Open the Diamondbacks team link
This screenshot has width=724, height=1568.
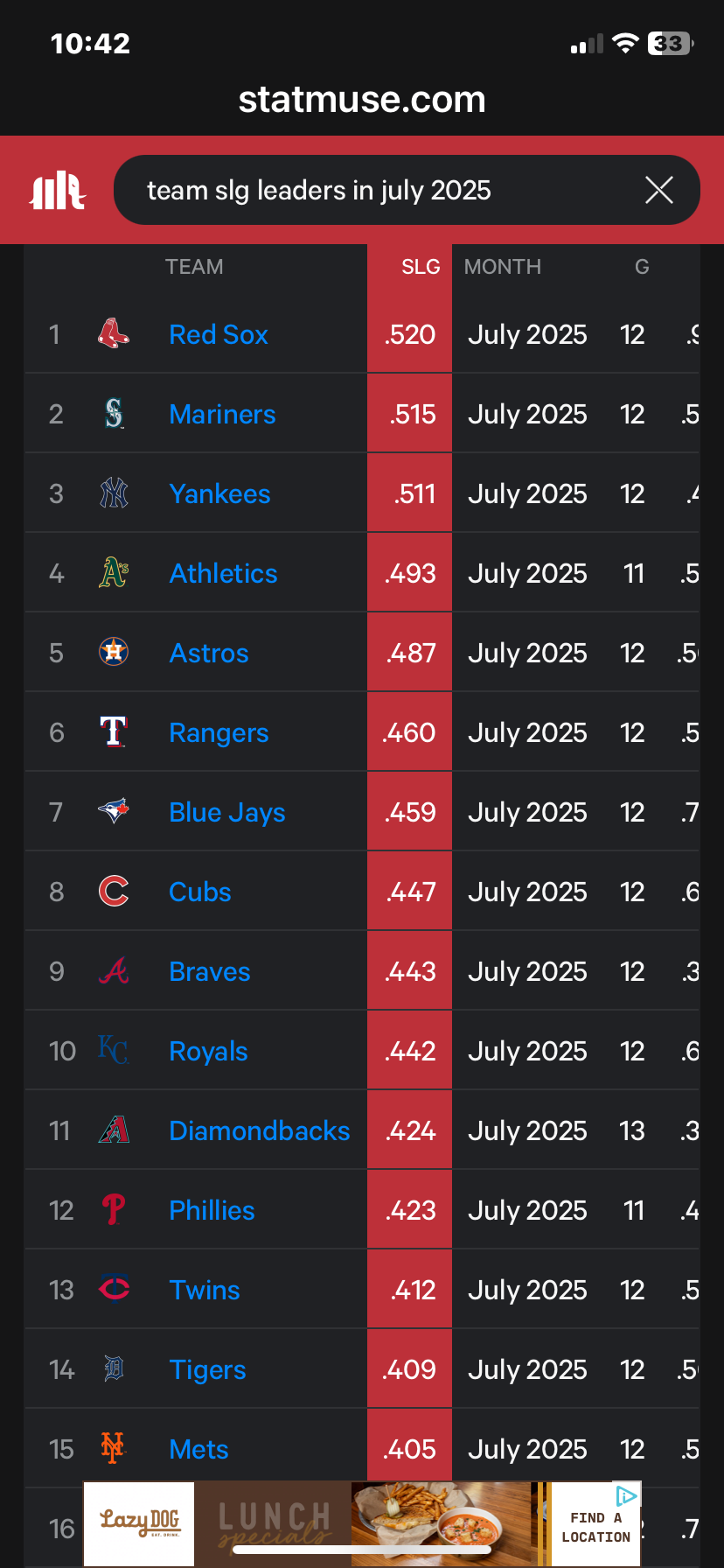point(260,1130)
